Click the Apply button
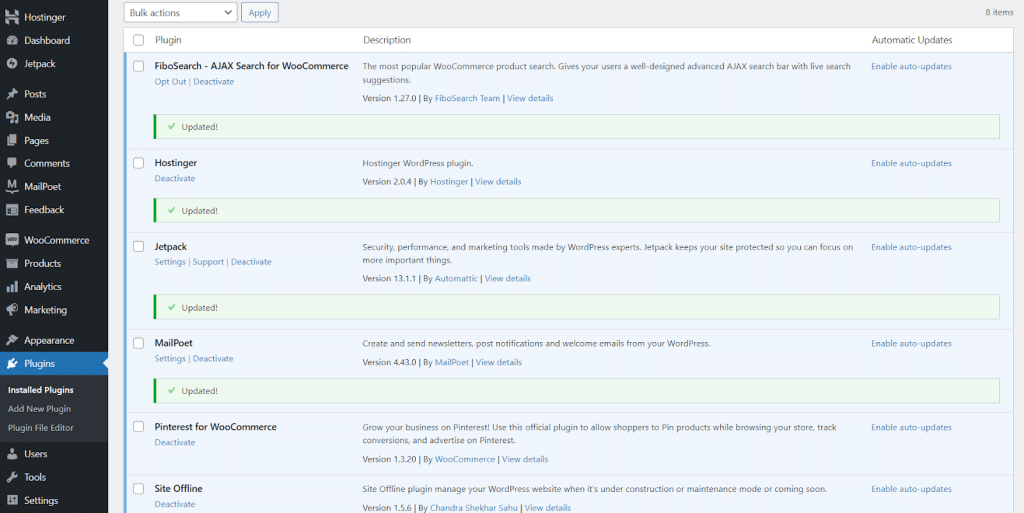Screen dimensions: 1024x513 (260, 12)
